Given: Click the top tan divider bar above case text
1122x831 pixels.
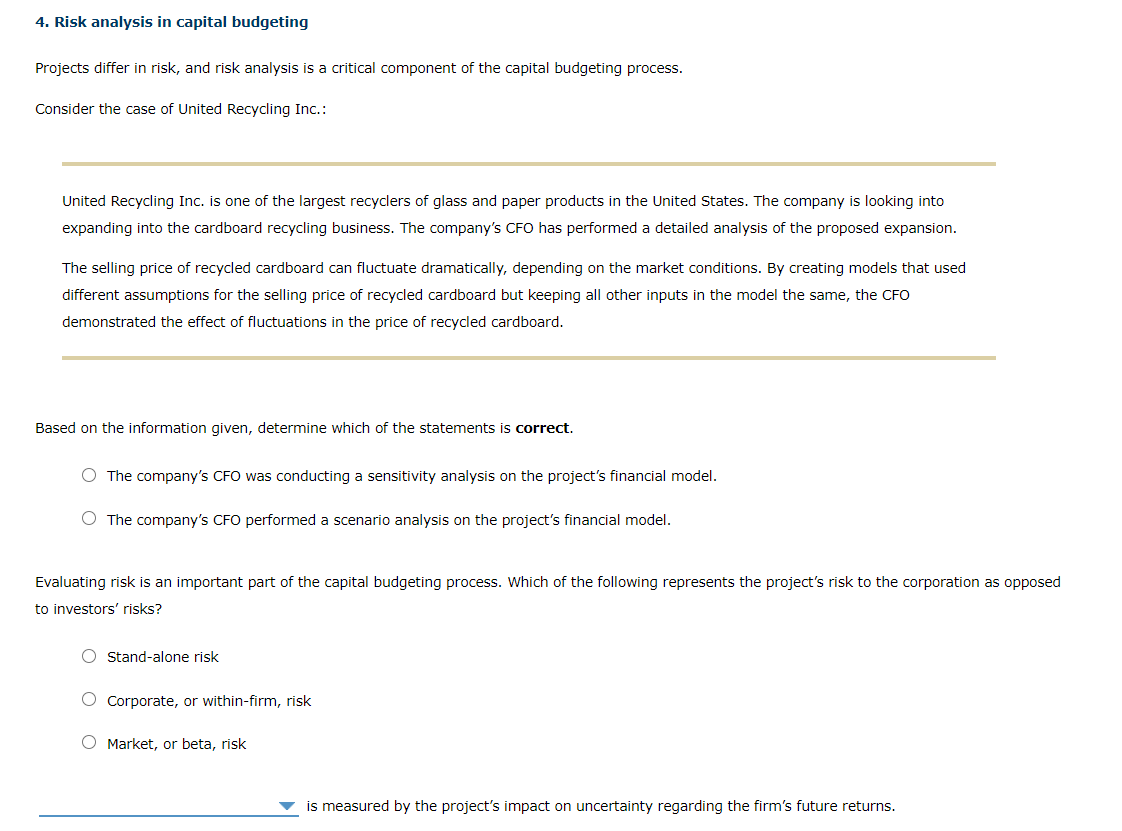Looking at the screenshot, I should 528,162.
